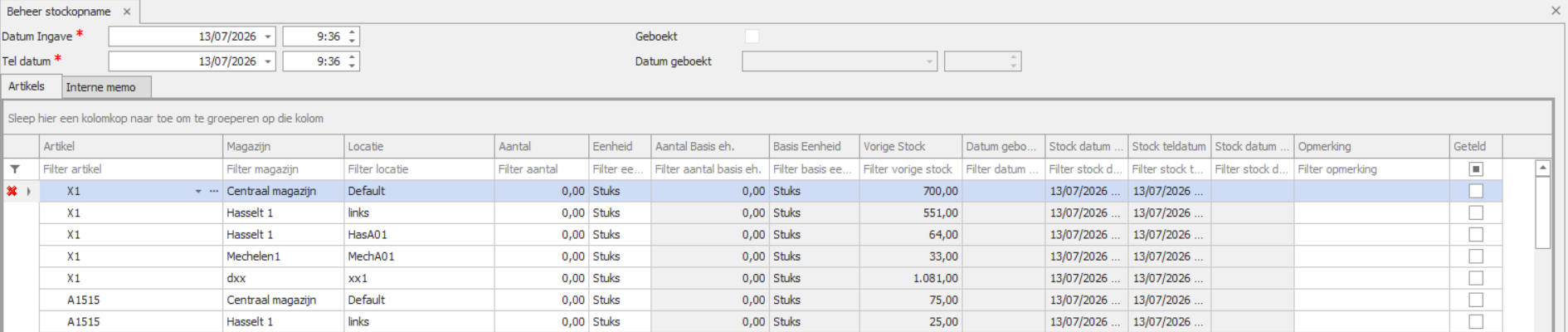
Task: Switch to the Artikels tab
Action: pyautogui.click(x=31, y=86)
